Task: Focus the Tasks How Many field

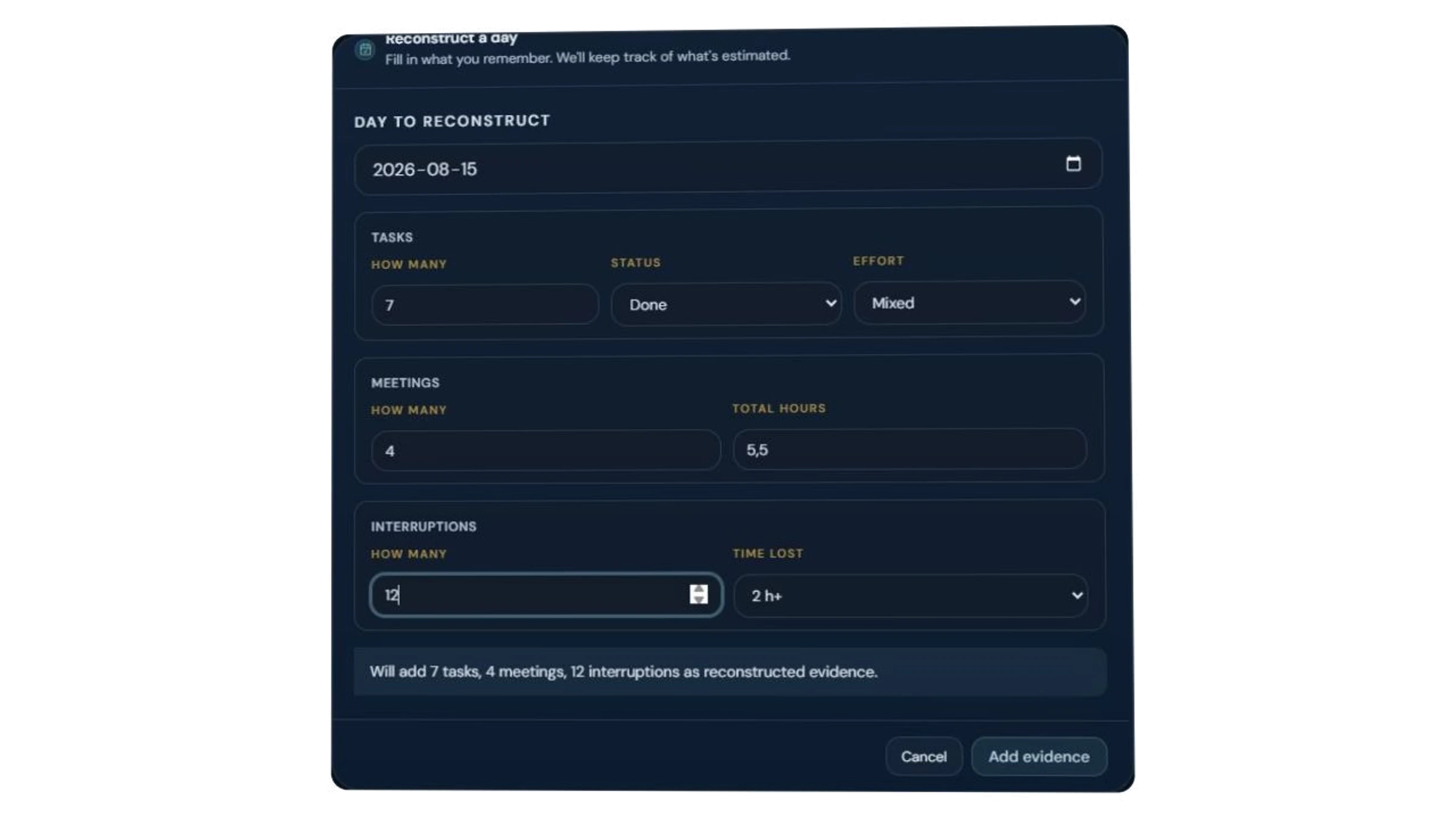Action: (x=485, y=305)
